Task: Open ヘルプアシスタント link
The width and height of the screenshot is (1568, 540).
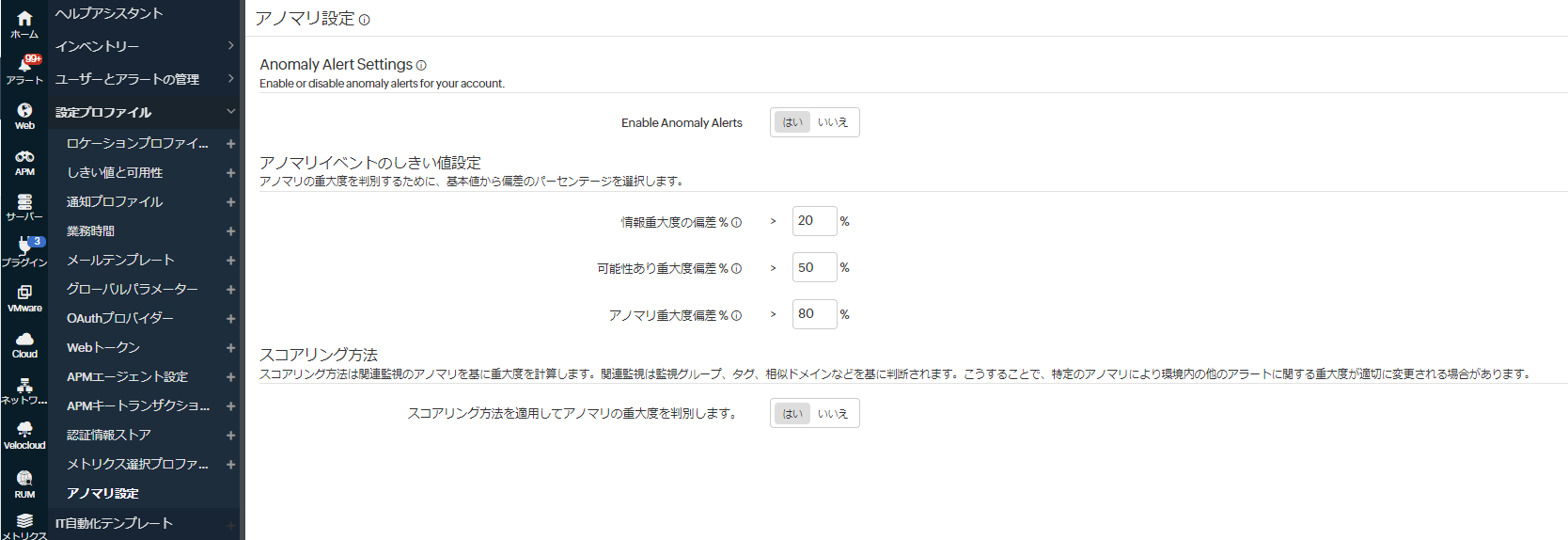Action: [109, 13]
